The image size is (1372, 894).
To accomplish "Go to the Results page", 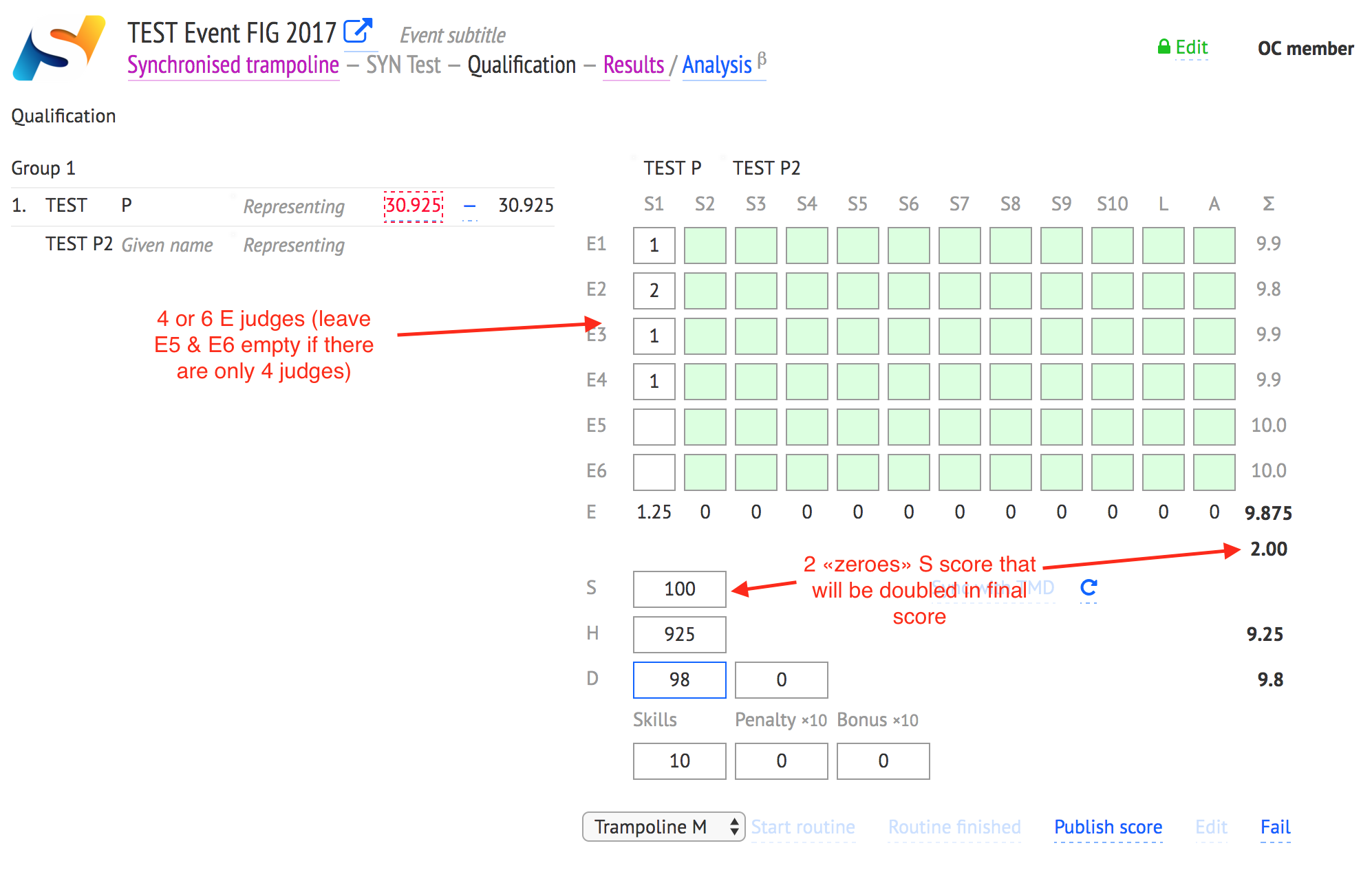I will click(x=633, y=65).
